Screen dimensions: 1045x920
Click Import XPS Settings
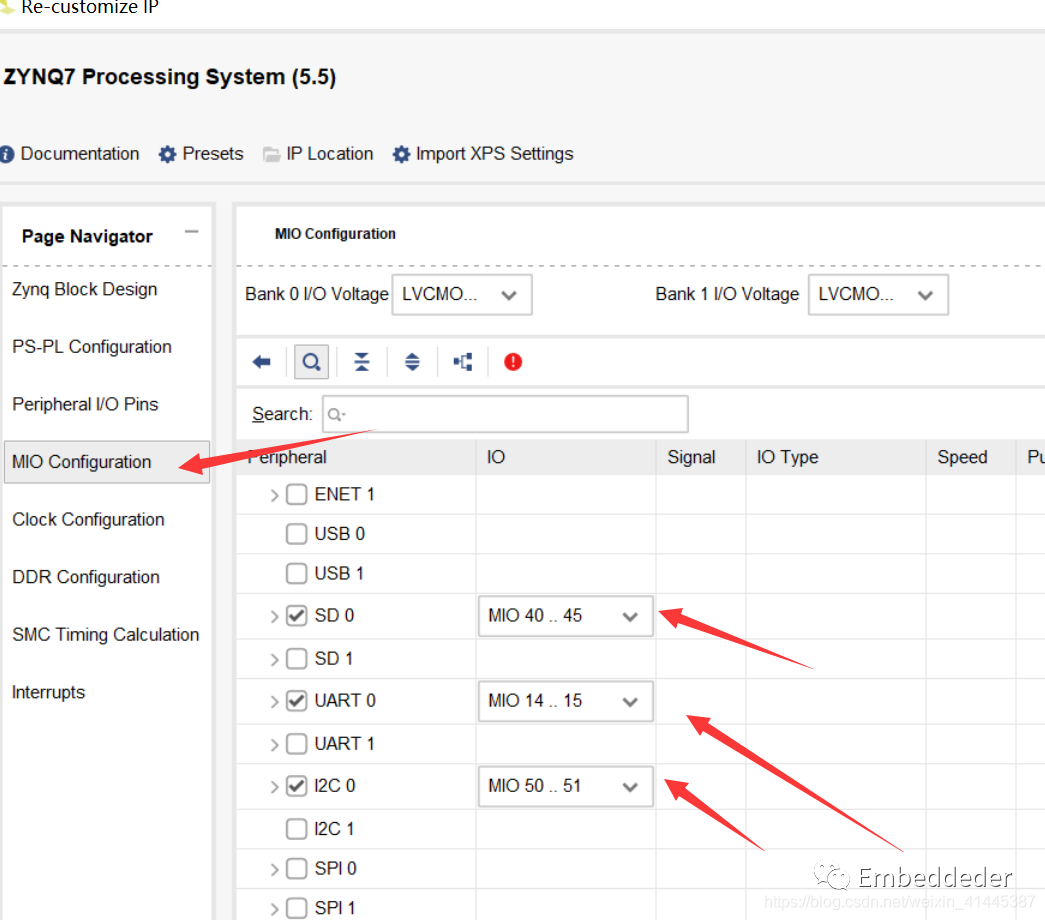(x=483, y=154)
